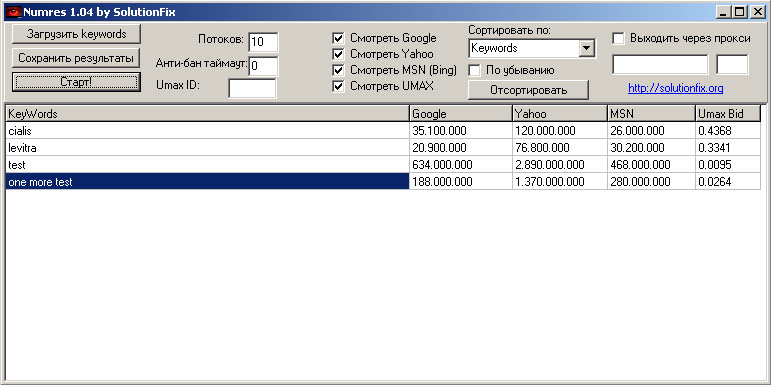Click Yahoo value 2.890.000.000
Image resolution: width=771 pixels, height=385 pixels.
pos(549,165)
